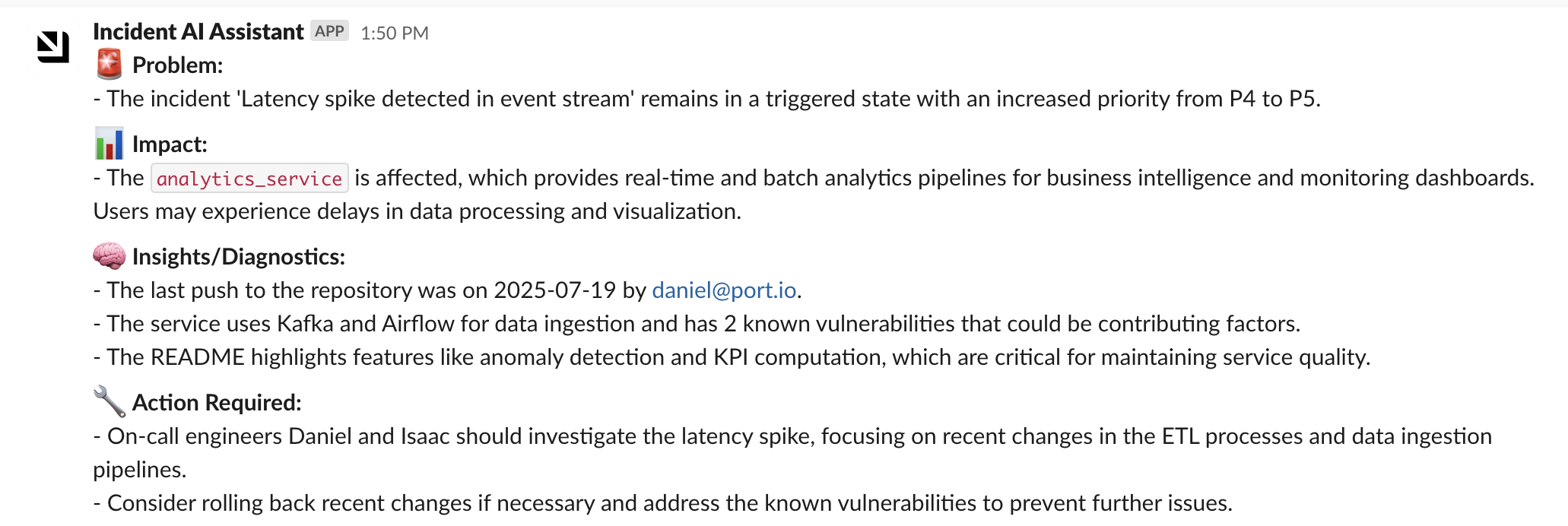Click the brain emoji beside Insights/Diagnostics
Image resolution: width=1568 pixels, height=526 pixels.
point(110,255)
